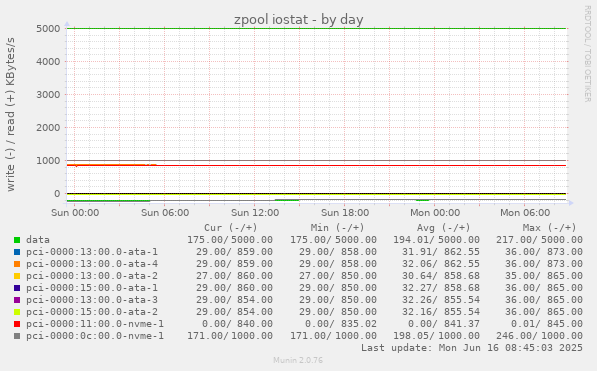
Task: Click the data Max value 217.00/5000.00
Action: pos(539,240)
